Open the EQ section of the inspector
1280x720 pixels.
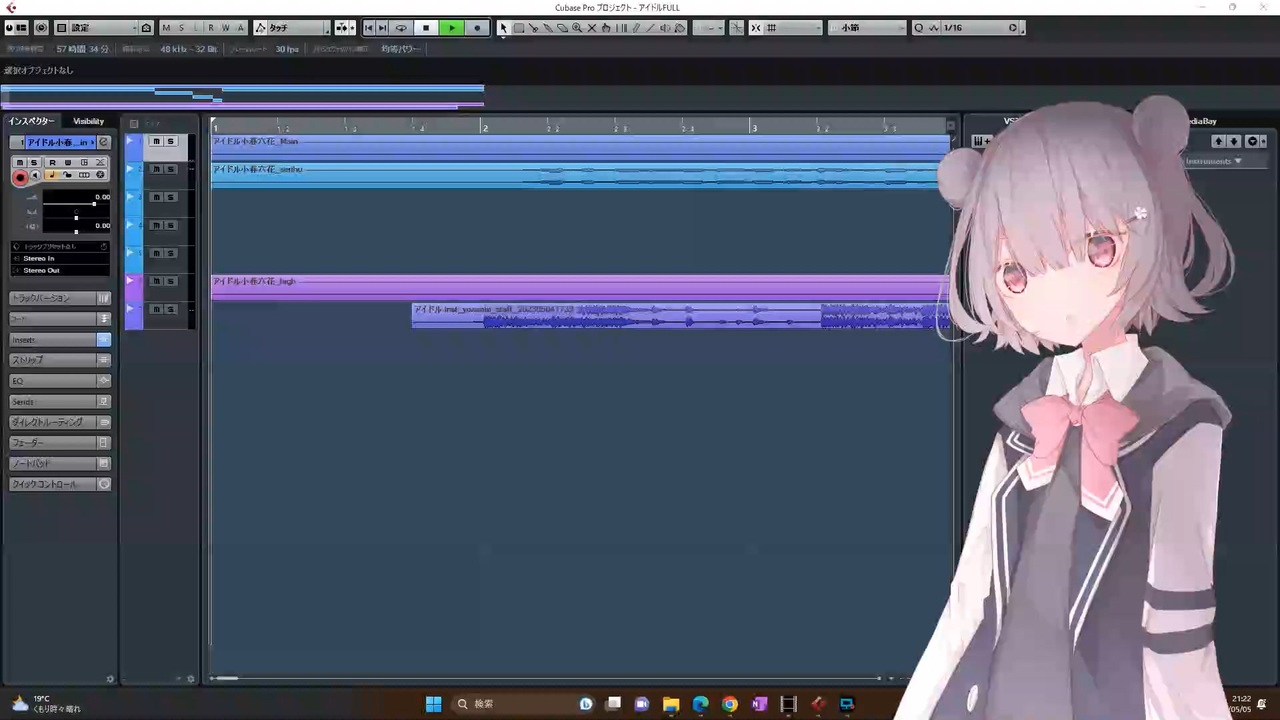59,381
